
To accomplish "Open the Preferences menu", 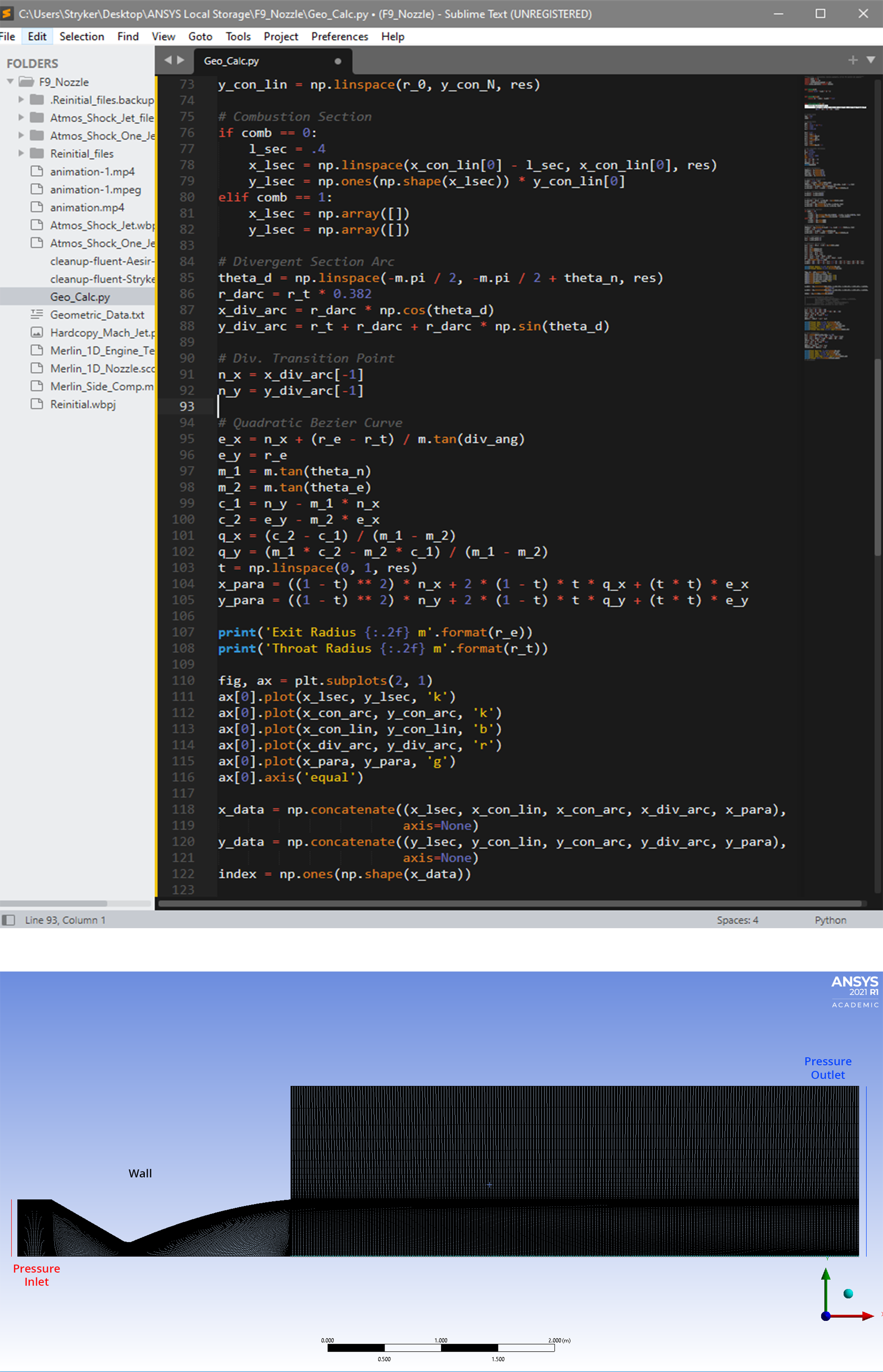I will (x=340, y=37).
